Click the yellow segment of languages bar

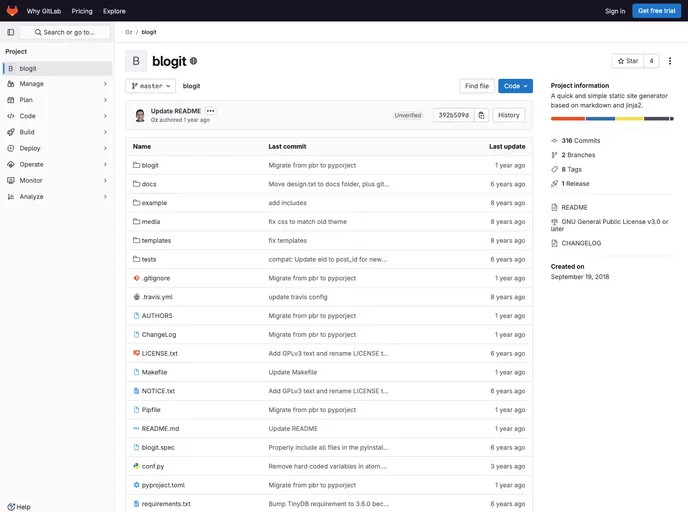[629, 118]
